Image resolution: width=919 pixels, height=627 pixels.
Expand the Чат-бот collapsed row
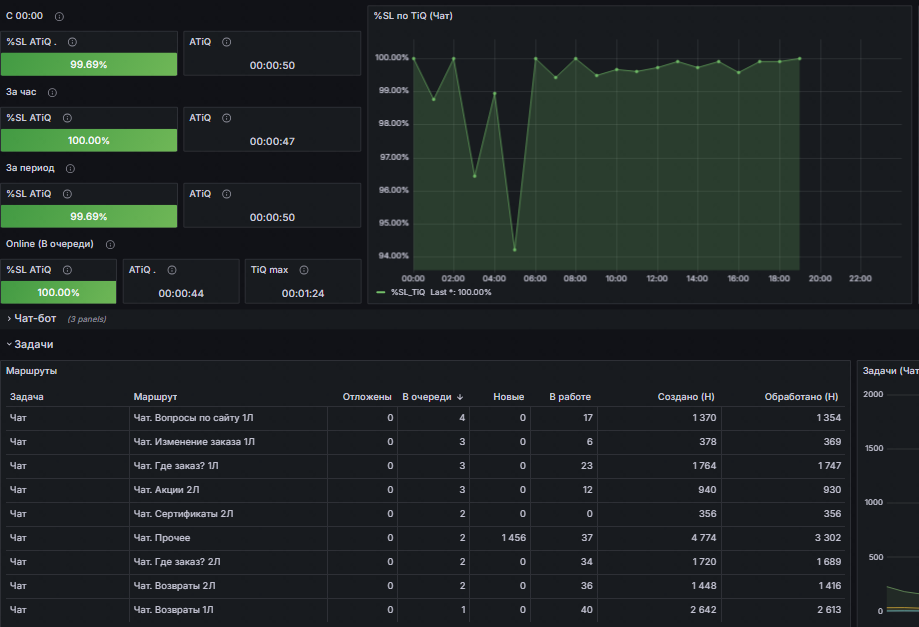35,318
